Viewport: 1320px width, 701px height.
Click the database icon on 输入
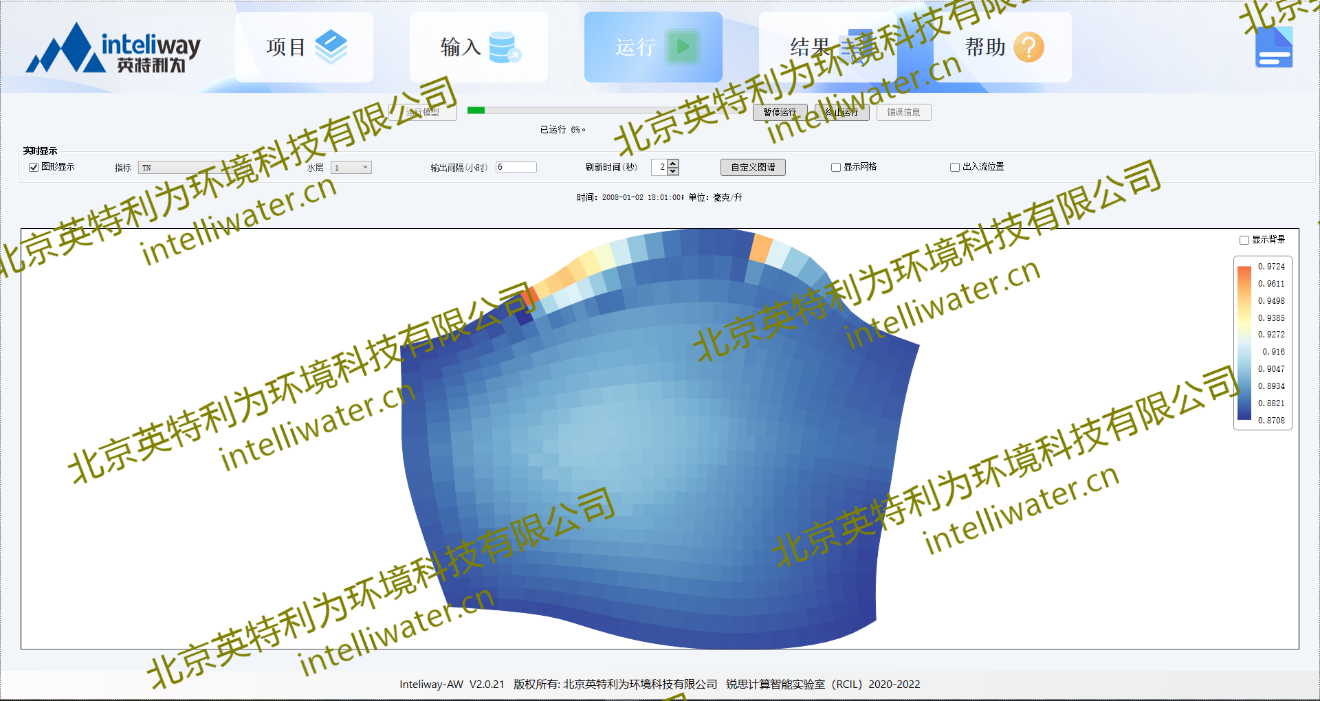click(x=504, y=47)
